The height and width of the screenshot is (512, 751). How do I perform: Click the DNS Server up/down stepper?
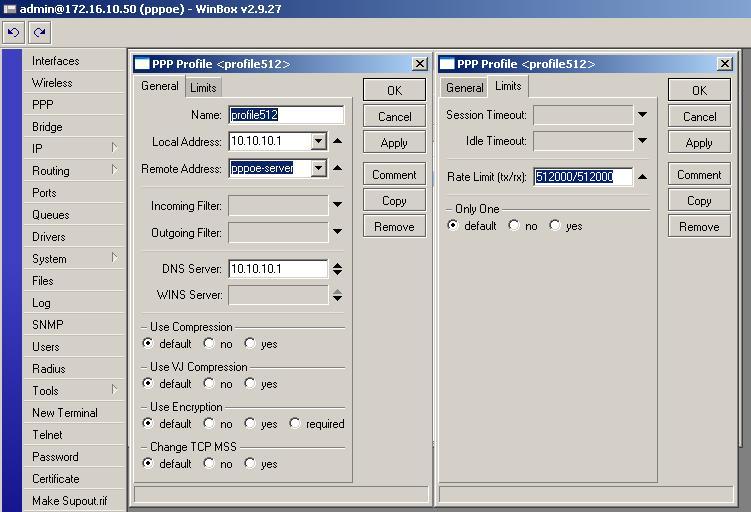click(x=337, y=269)
